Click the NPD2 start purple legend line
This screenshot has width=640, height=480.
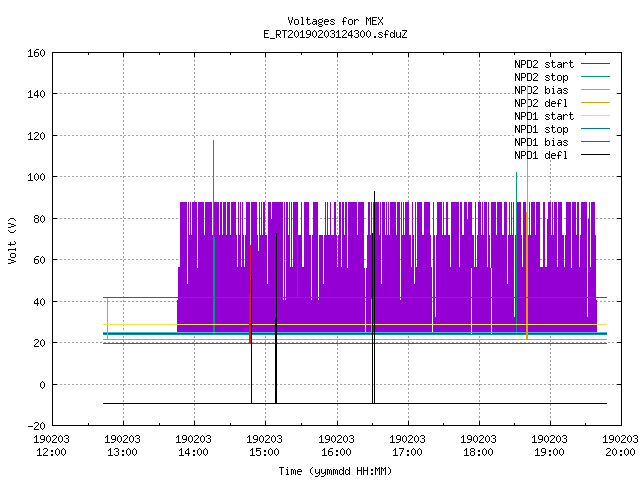[x=595, y=64]
